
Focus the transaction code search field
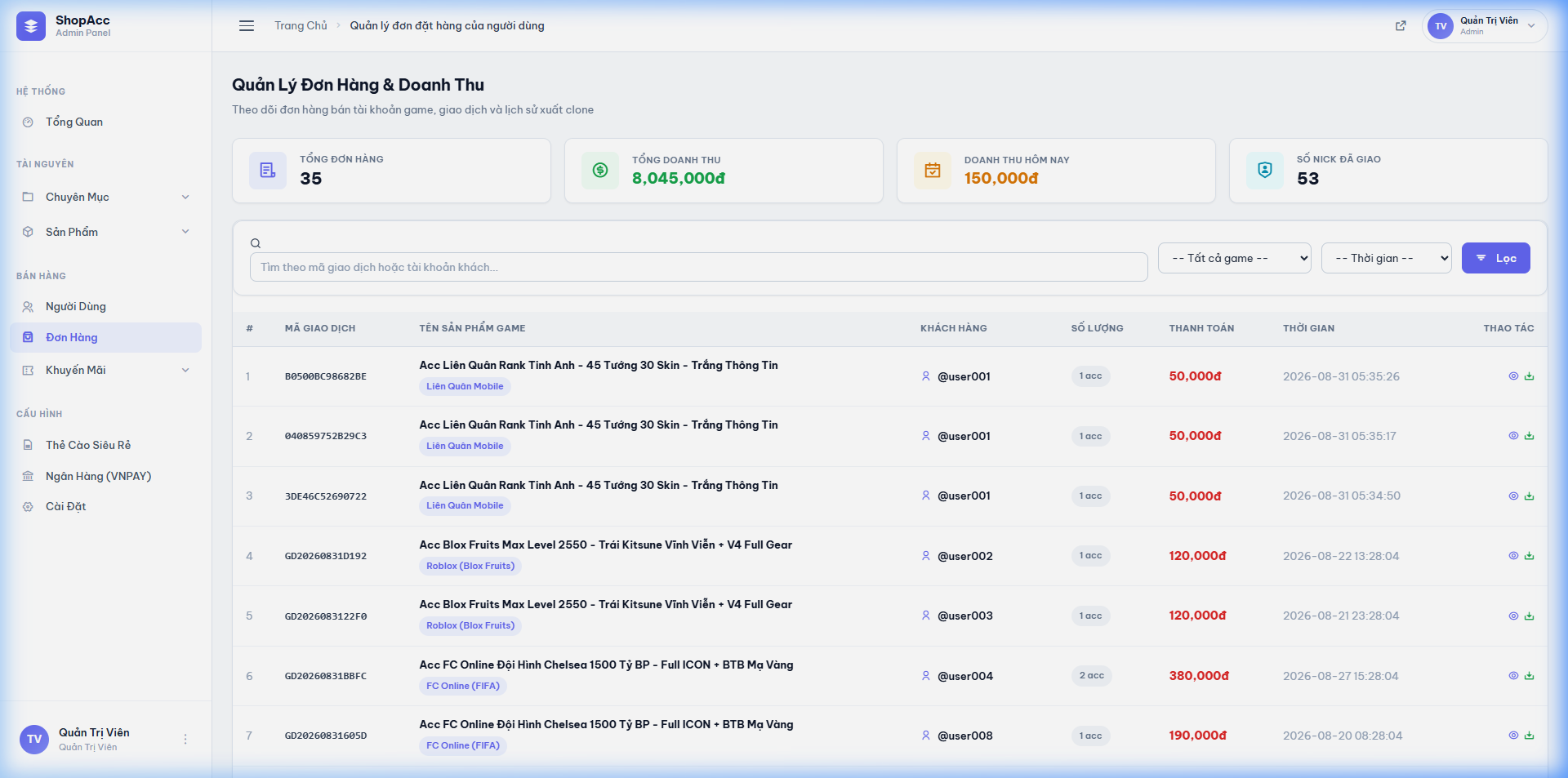(698, 267)
